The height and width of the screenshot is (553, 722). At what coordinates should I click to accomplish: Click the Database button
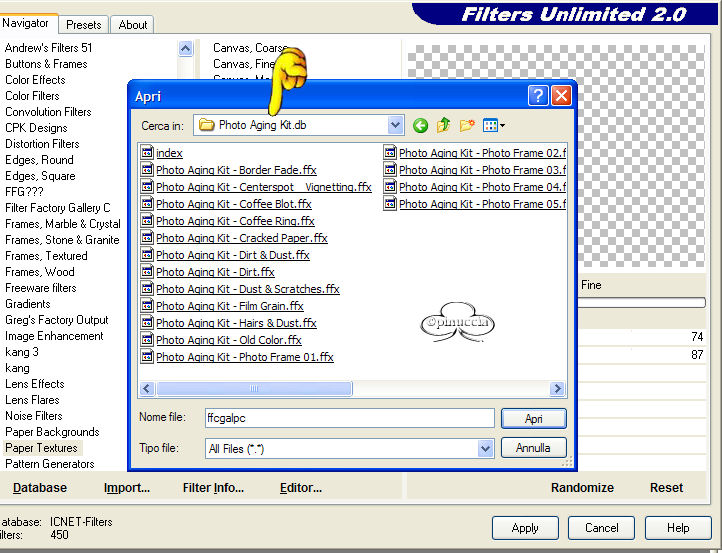tap(40, 488)
